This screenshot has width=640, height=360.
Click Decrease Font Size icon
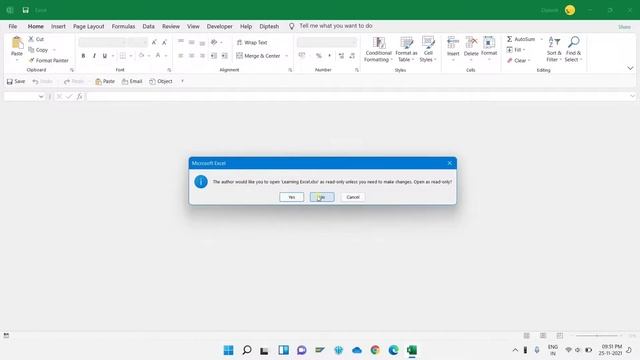click(164, 42)
